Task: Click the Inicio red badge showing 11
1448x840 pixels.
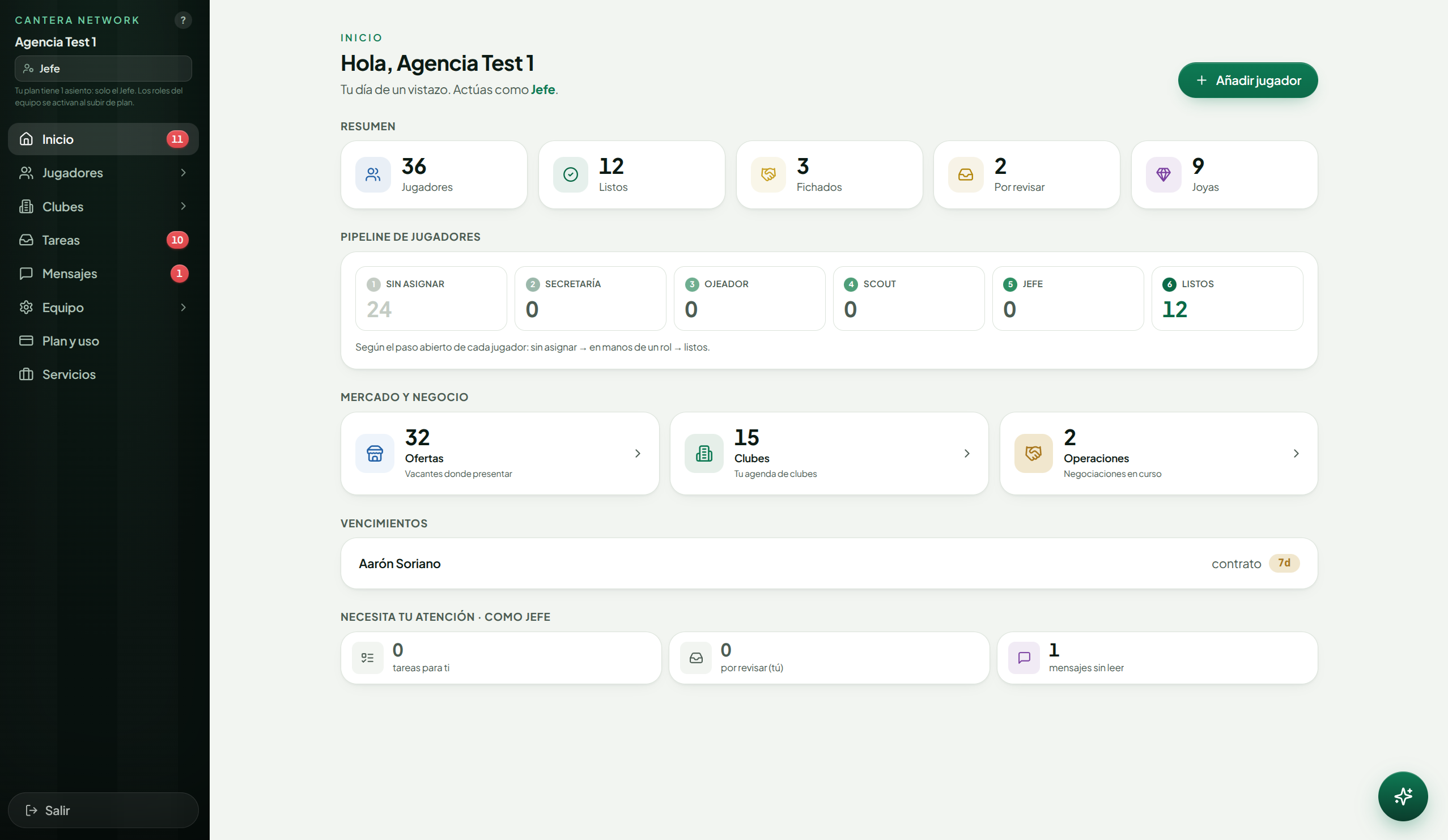Action: [x=177, y=139]
